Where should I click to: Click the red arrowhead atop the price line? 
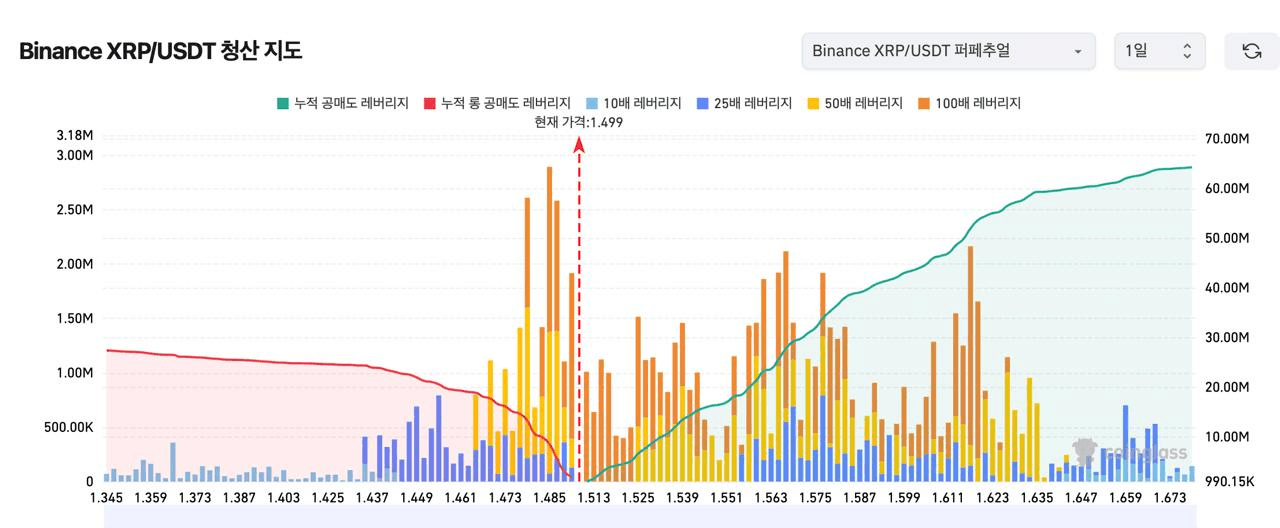pos(579,146)
